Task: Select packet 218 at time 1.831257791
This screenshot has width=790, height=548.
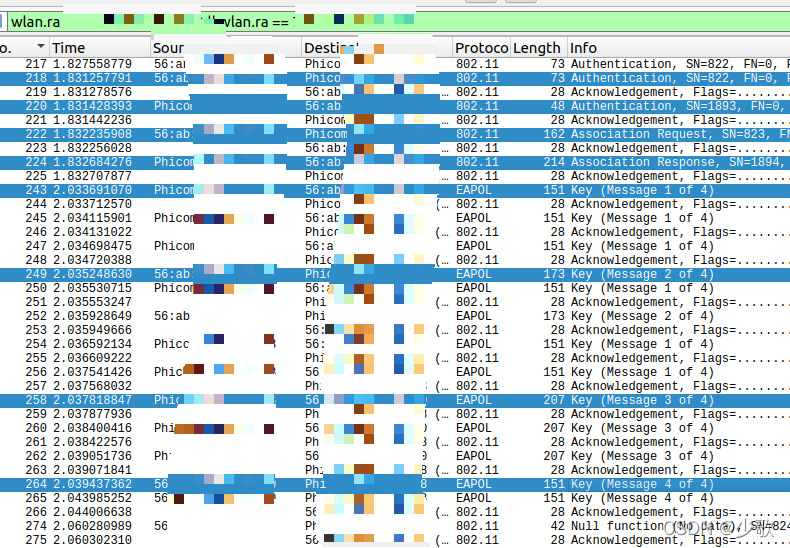Action: pyautogui.click(x=395, y=78)
